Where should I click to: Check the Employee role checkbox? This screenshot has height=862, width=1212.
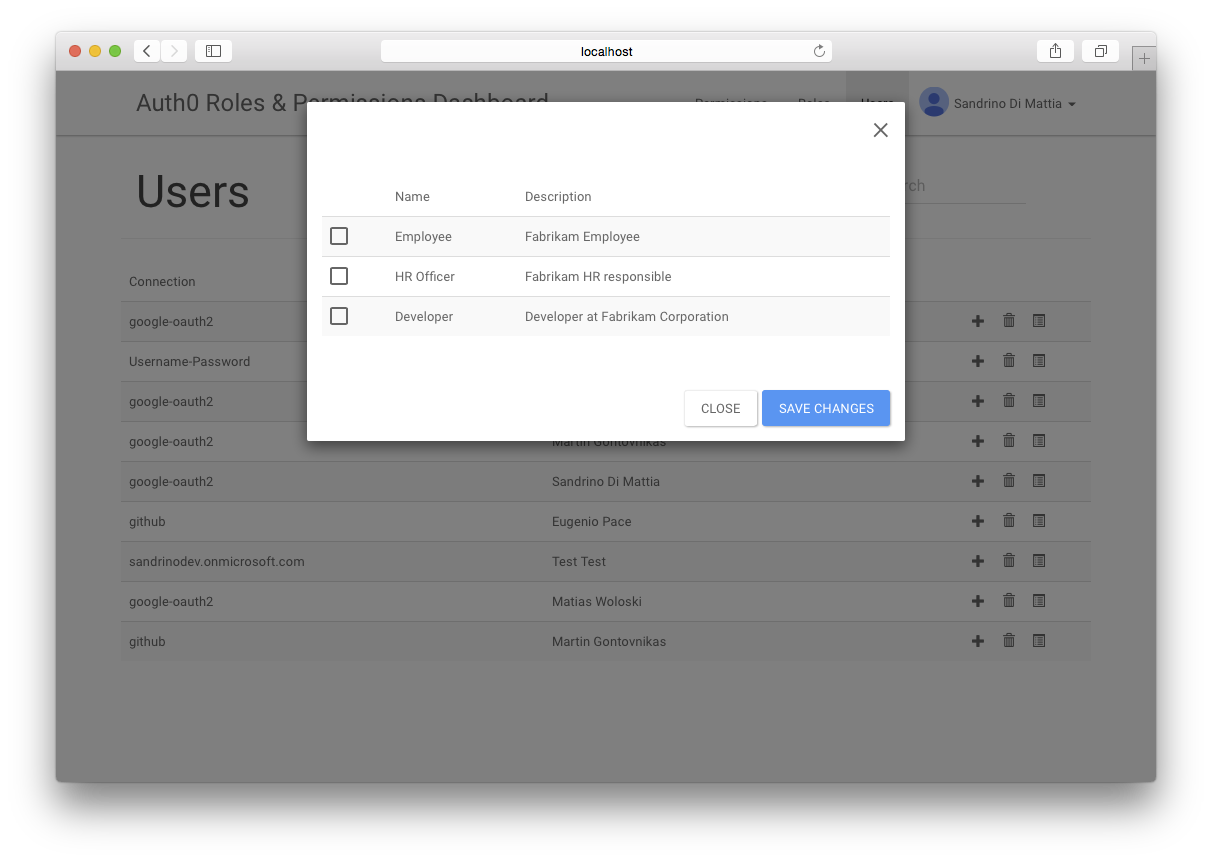[339, 236]
